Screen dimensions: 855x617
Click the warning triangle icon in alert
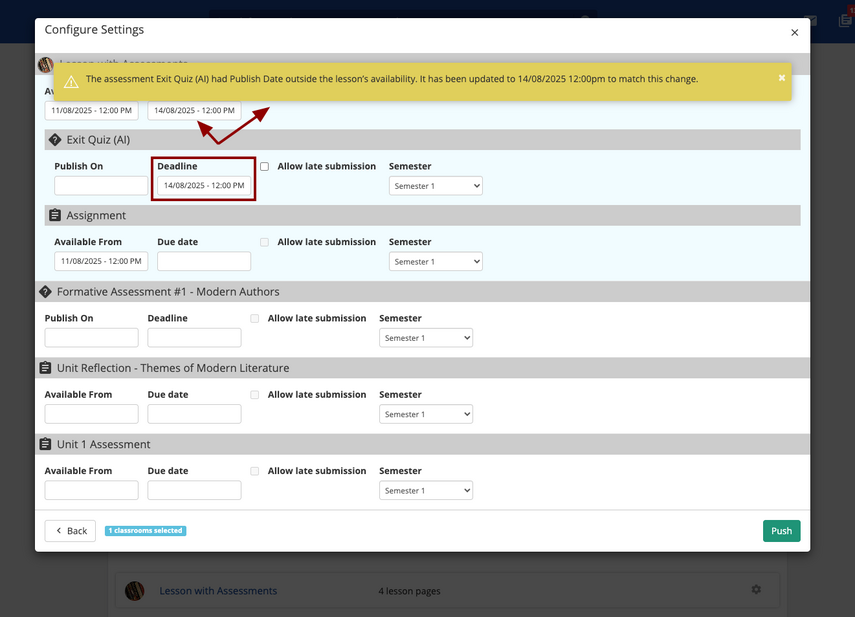pyautogui.click(x=71, y=81)
